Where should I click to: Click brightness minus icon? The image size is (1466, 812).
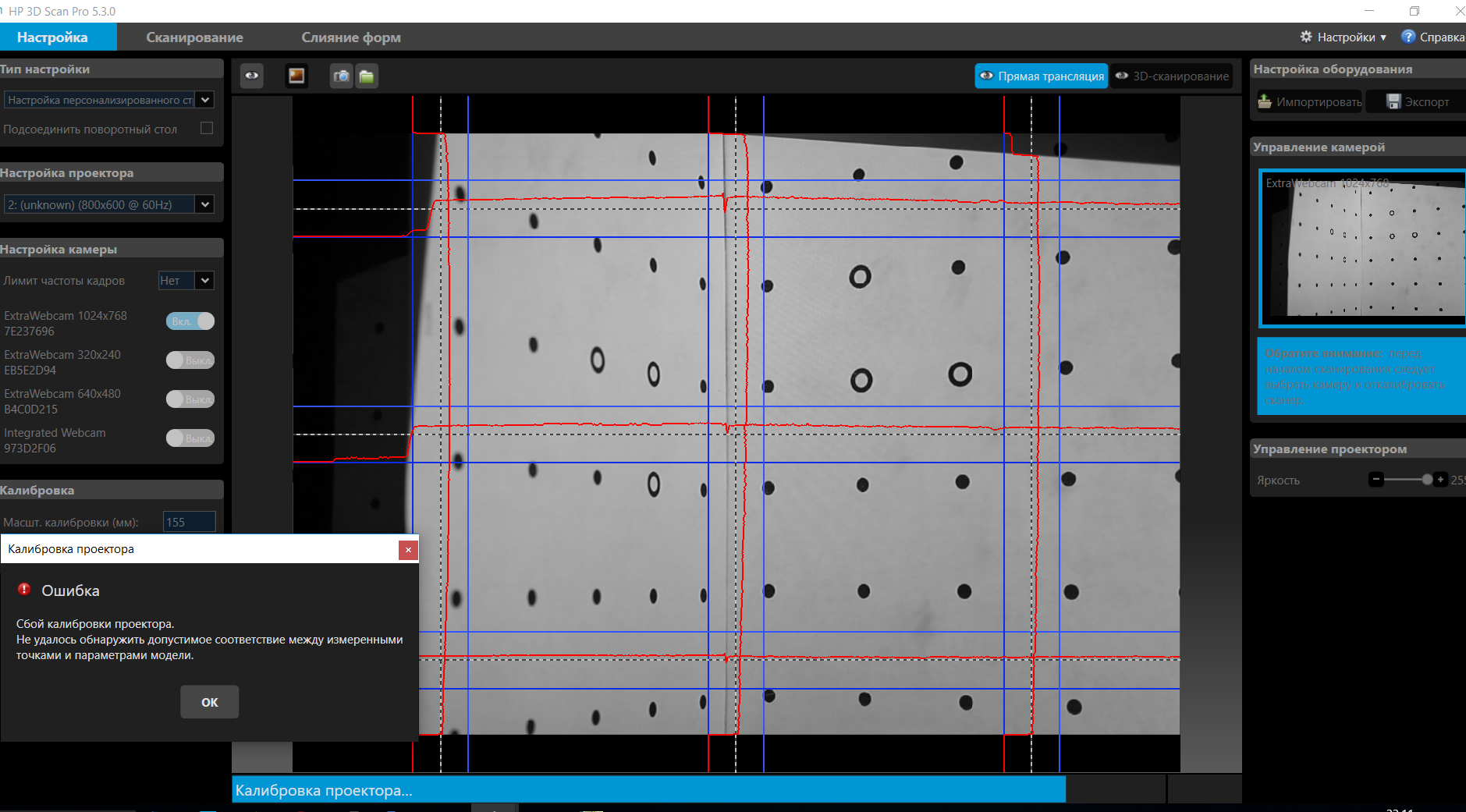[1376, 480]
